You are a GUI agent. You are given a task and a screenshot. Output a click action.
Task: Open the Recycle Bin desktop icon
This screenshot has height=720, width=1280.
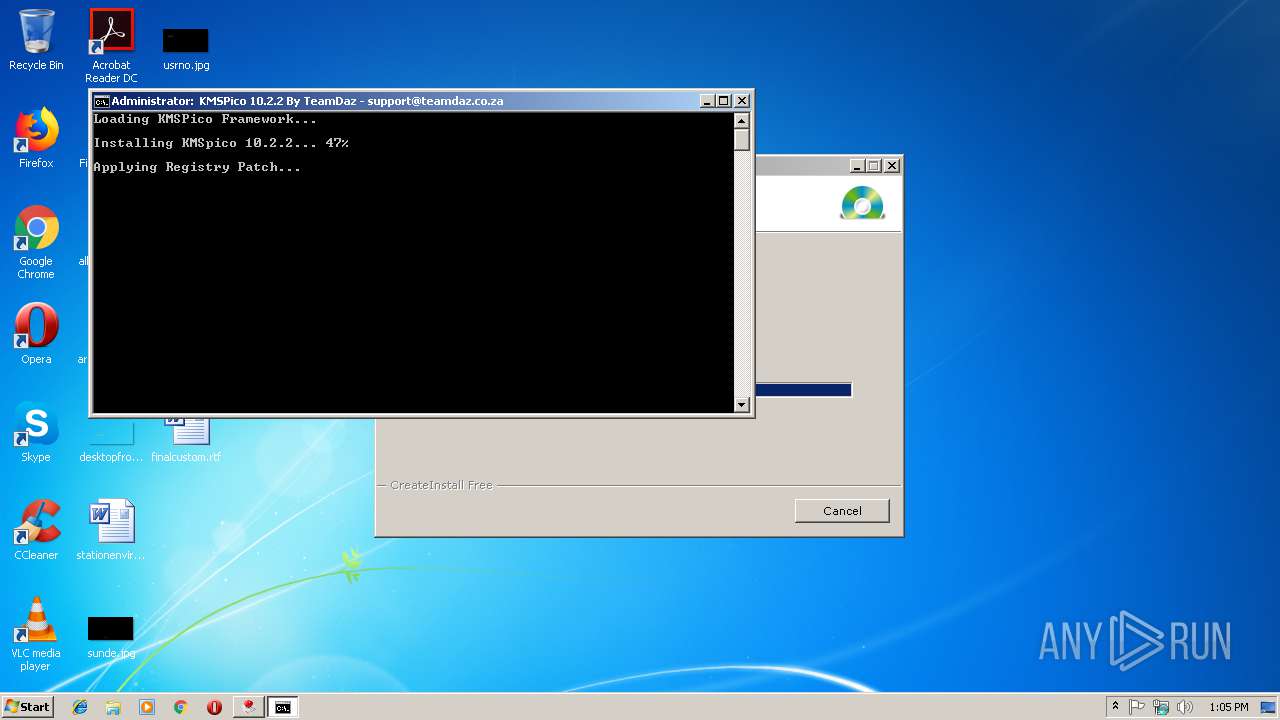(36, 40)
